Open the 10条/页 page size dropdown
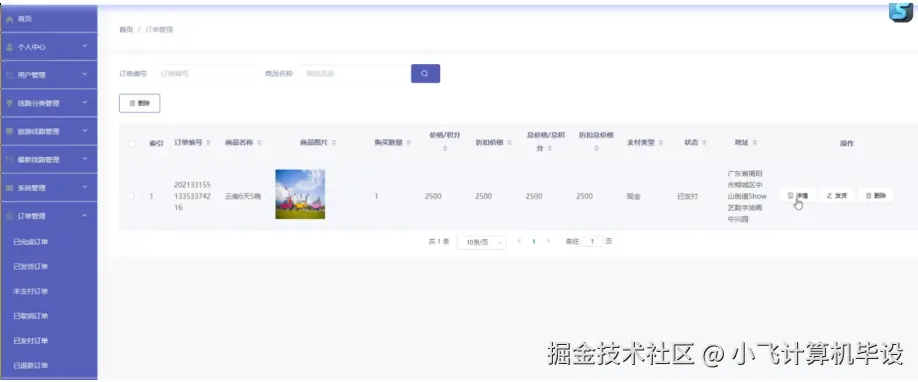Image resolution: width=918 pixels, height=382 pixels. pyautogui.click(x=481, y=242)
